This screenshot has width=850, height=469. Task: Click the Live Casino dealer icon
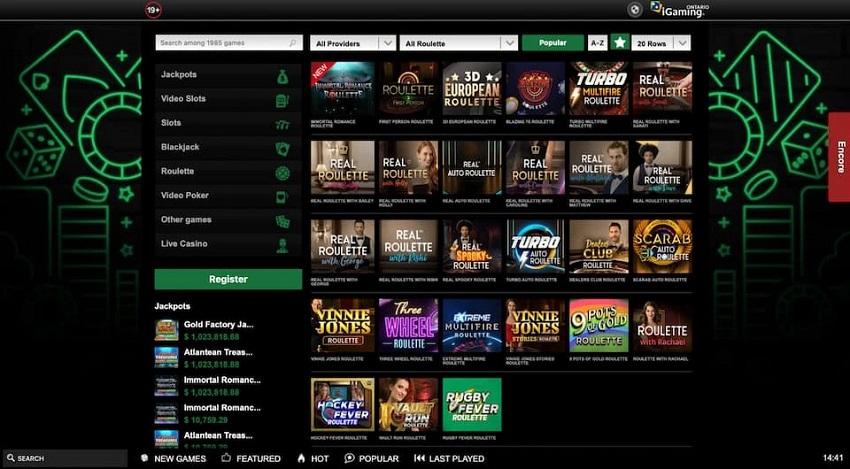(x=282, y=246)
